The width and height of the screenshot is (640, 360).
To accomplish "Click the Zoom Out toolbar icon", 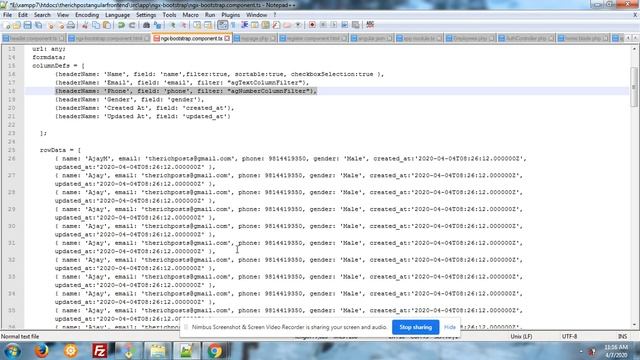I will click(183, 25).
